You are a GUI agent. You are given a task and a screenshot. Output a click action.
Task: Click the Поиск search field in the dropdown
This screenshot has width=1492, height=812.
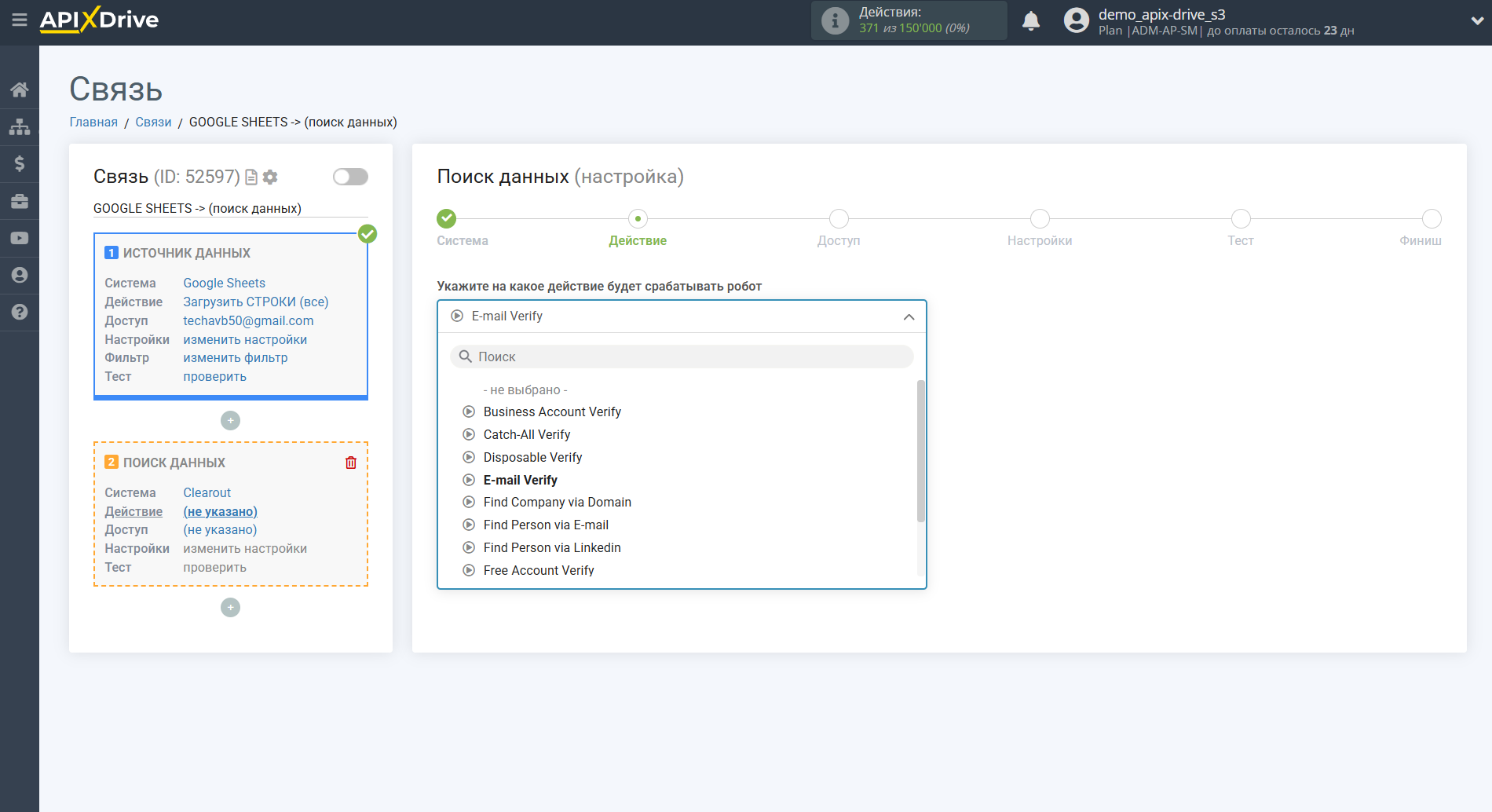682,357
